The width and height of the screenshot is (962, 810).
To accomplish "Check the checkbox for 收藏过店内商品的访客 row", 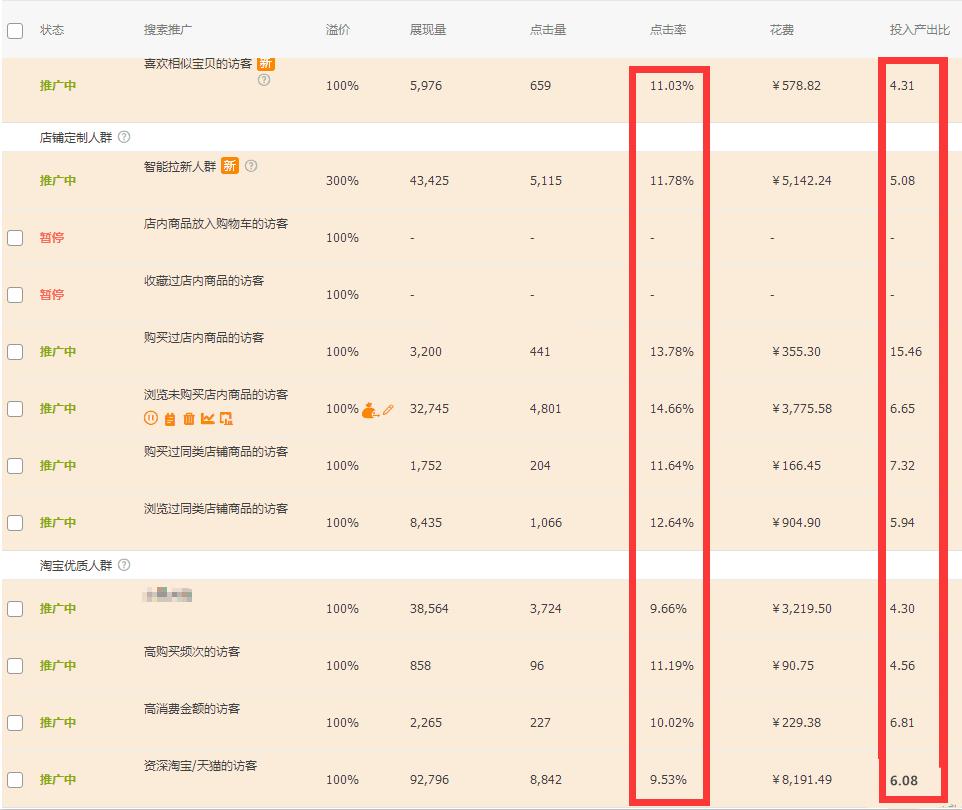I will coord(15,294).
